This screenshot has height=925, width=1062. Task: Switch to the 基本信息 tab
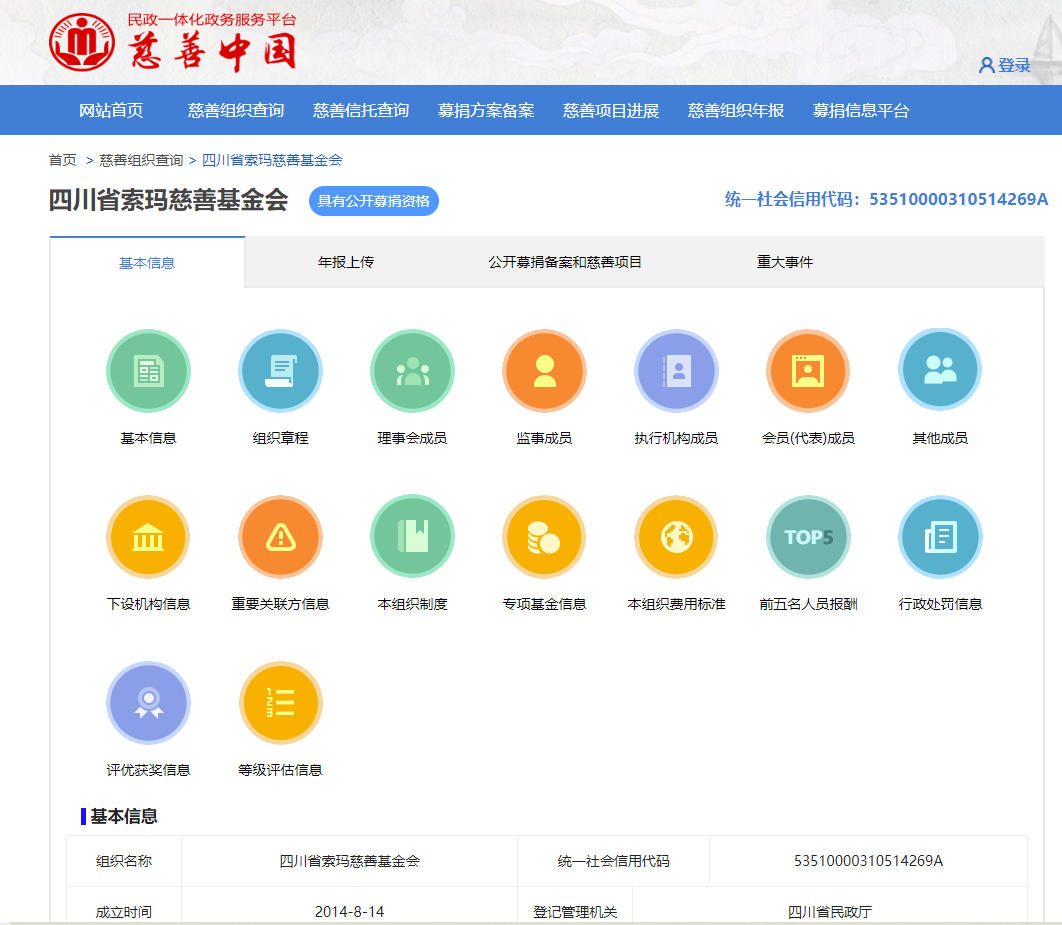[147, 263]
